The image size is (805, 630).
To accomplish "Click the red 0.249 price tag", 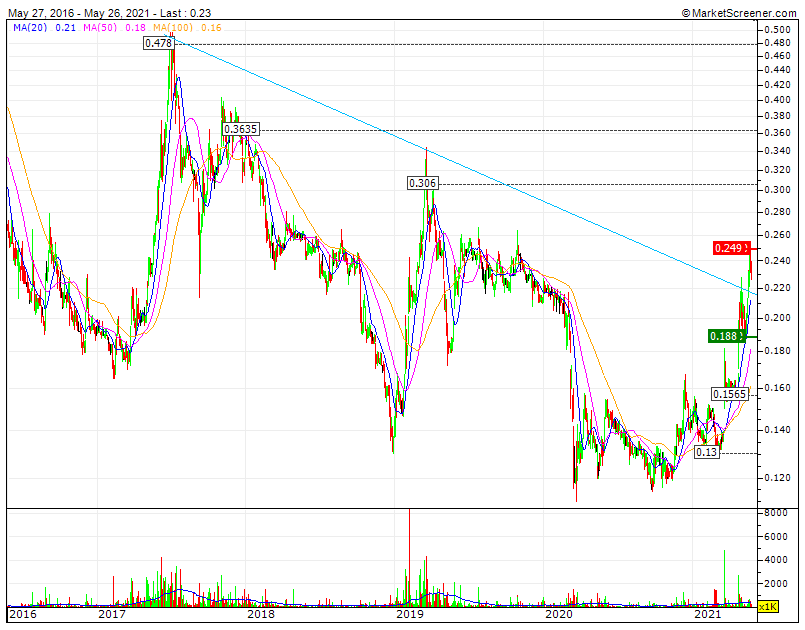I will point(732,248).
